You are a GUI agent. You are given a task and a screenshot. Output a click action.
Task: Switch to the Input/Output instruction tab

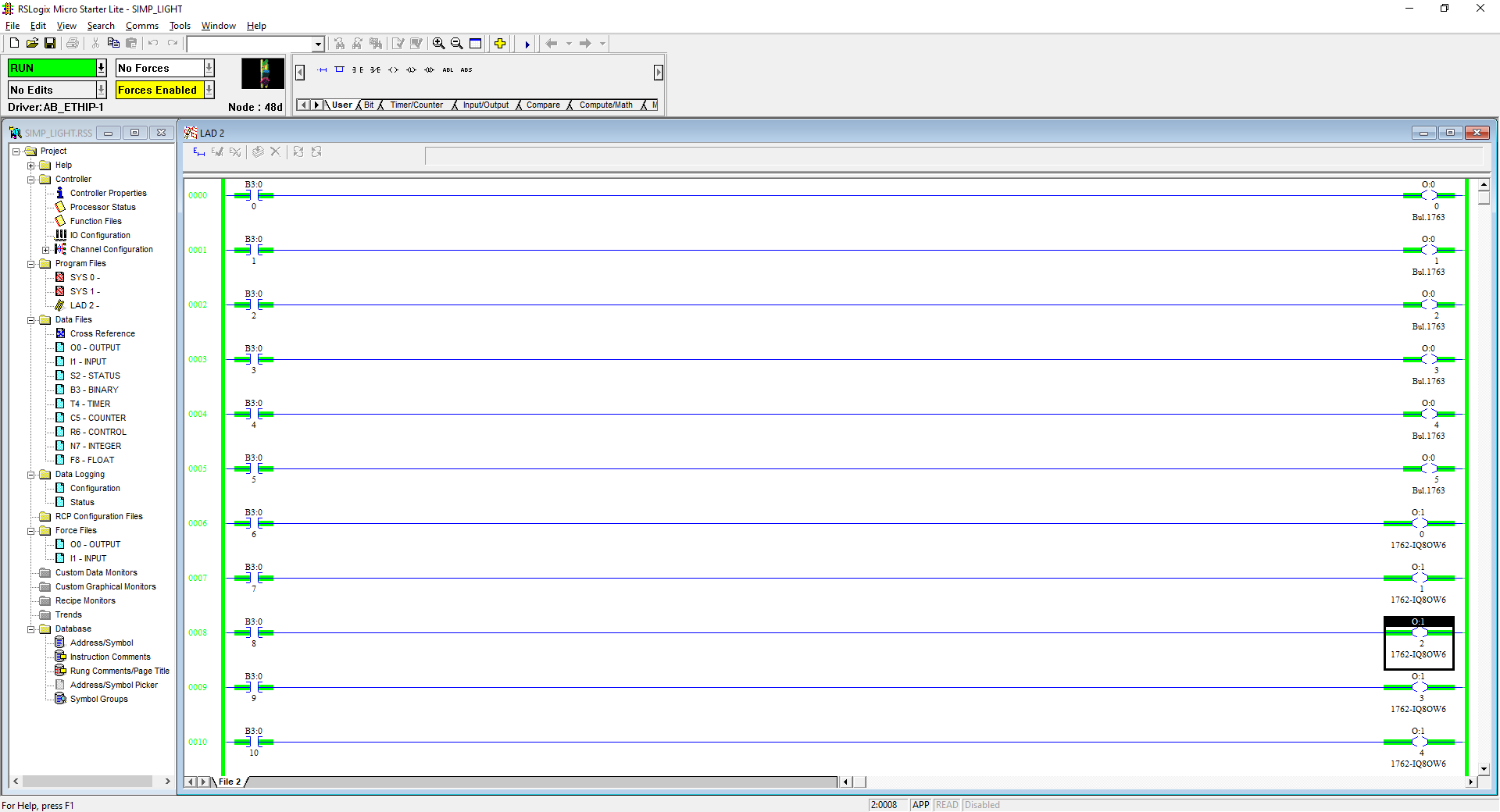pyautogui.click(x=485, y=105)
